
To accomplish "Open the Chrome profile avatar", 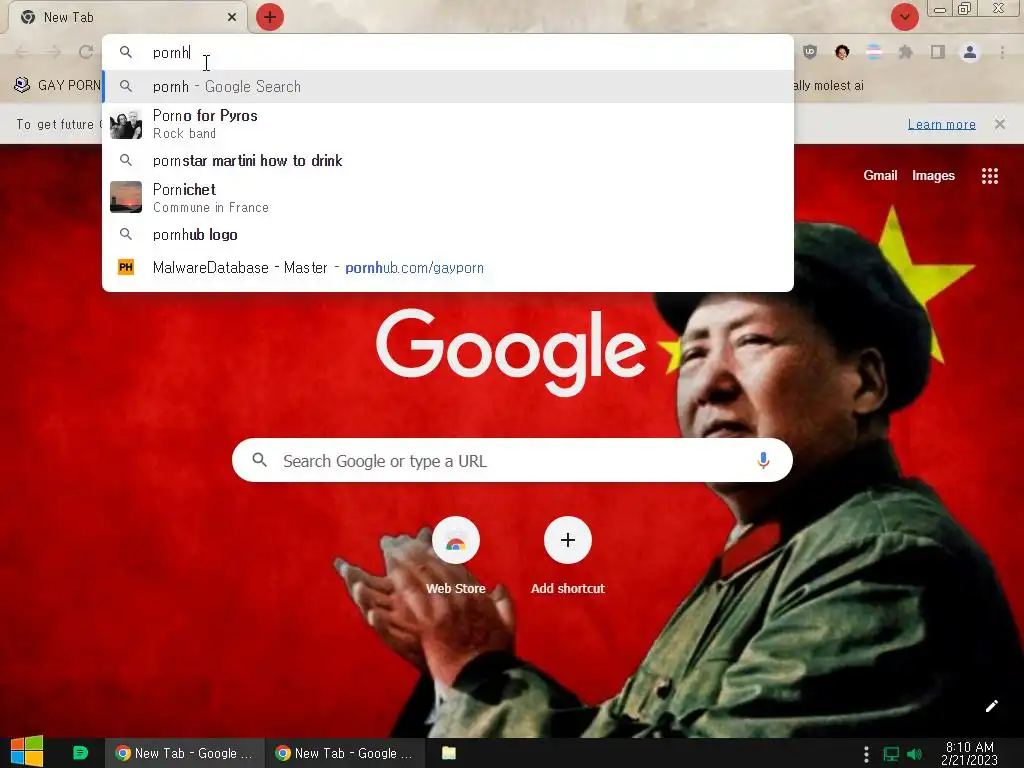I will coord(970,52).
